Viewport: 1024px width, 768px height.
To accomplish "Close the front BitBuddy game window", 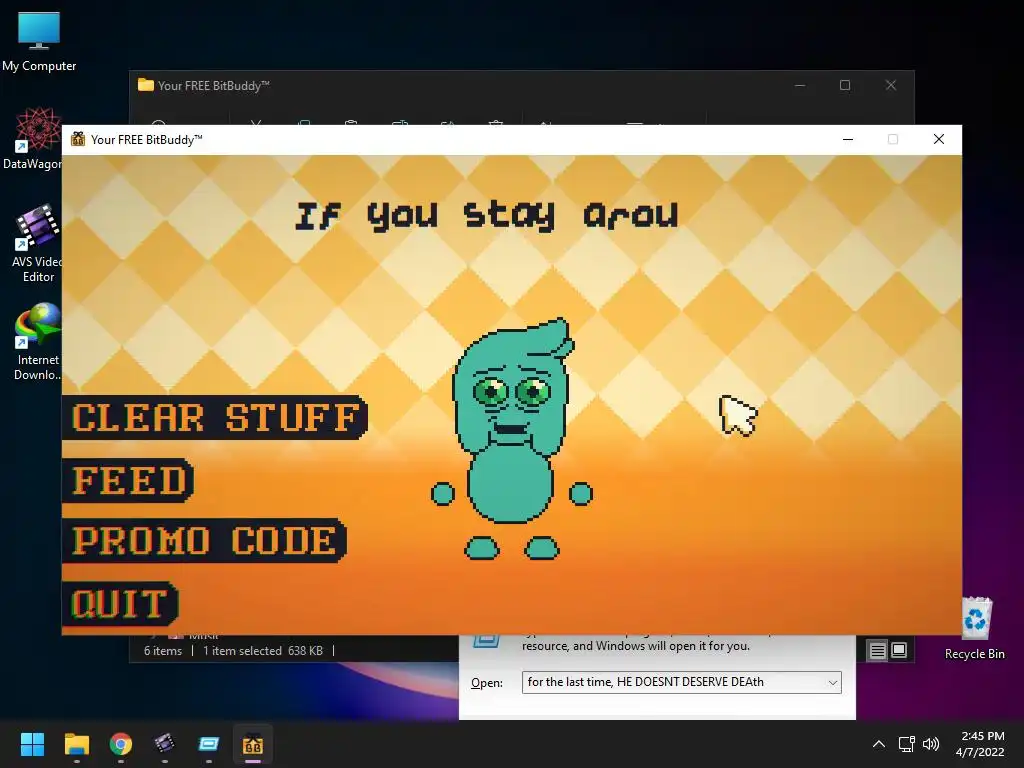I will pyautogui.click(x=938, y=139).
